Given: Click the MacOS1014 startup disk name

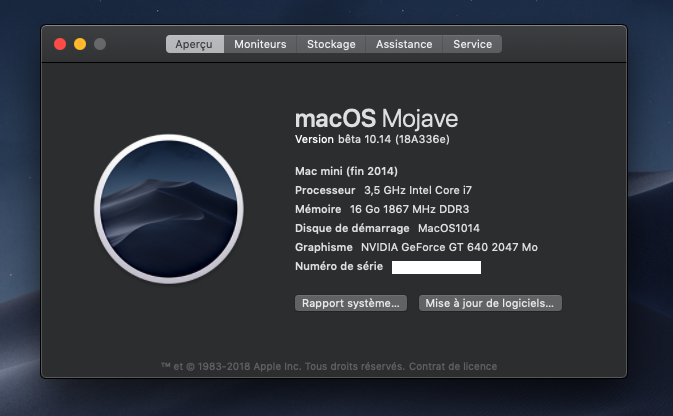Looking at the screenshot, I should [449, 228].
